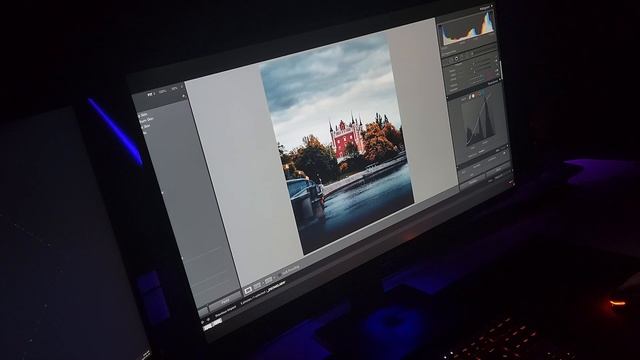Select the white point curve channel icon
The height and width of the screenshot is (360, 640).
473,96
